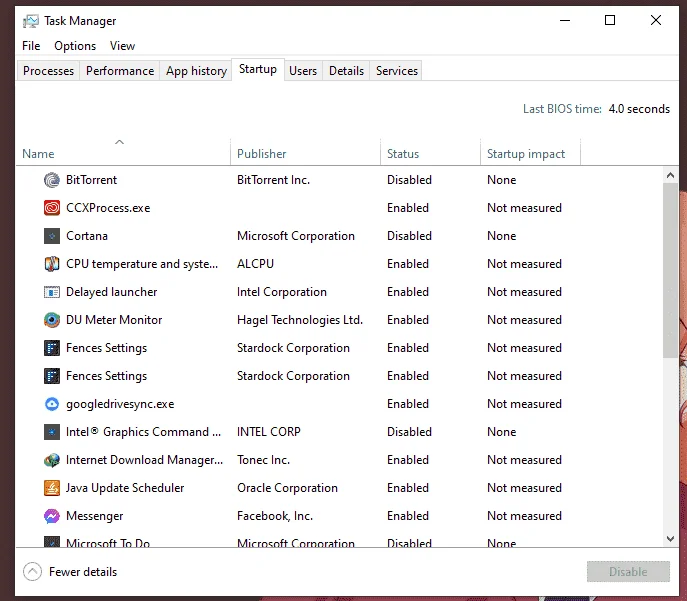Click BitTorrent Inc. publisher cell

coord(273,180)
